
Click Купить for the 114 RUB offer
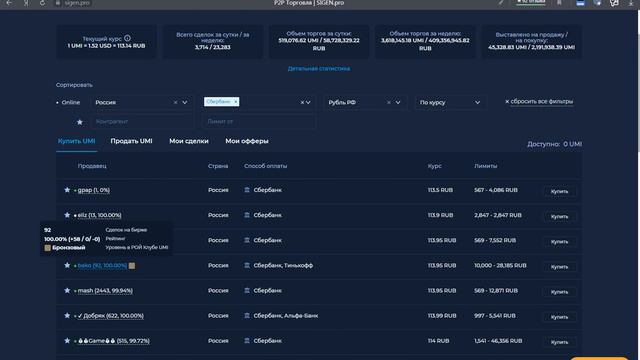(560, 342)
